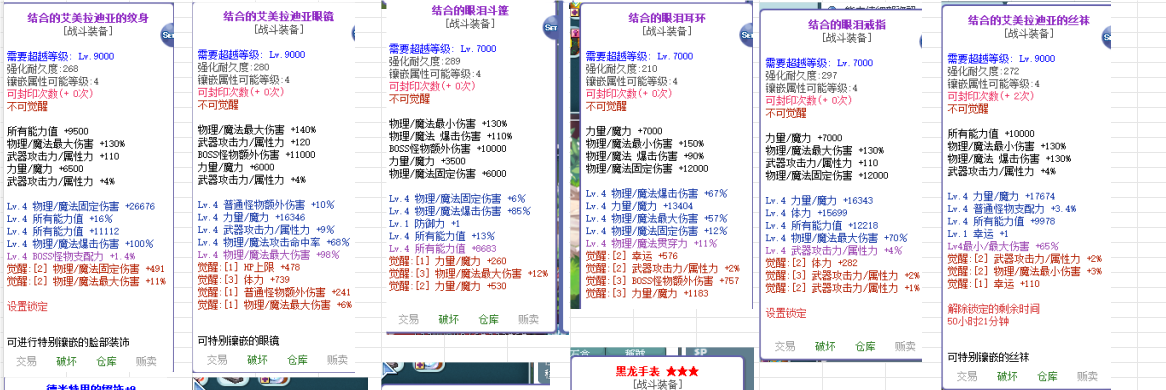The width and height of the screenshot is (1166, 390).
Task: Click 觉醒:[1] HP上限 +478 line
Action: coord(249,267)
